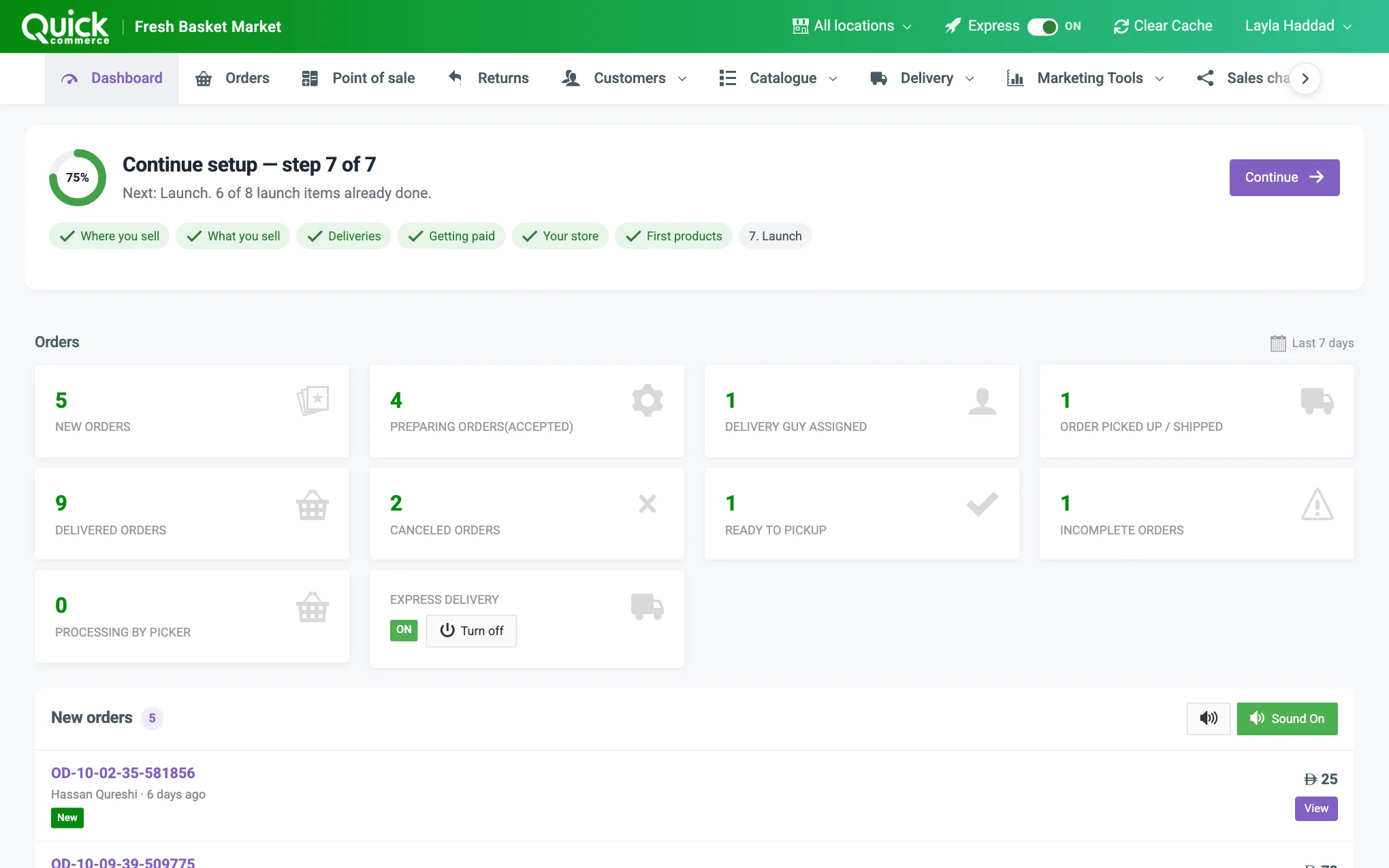Click the photos icon on New Orders card
1389x868 pixels.
[313, 400]
